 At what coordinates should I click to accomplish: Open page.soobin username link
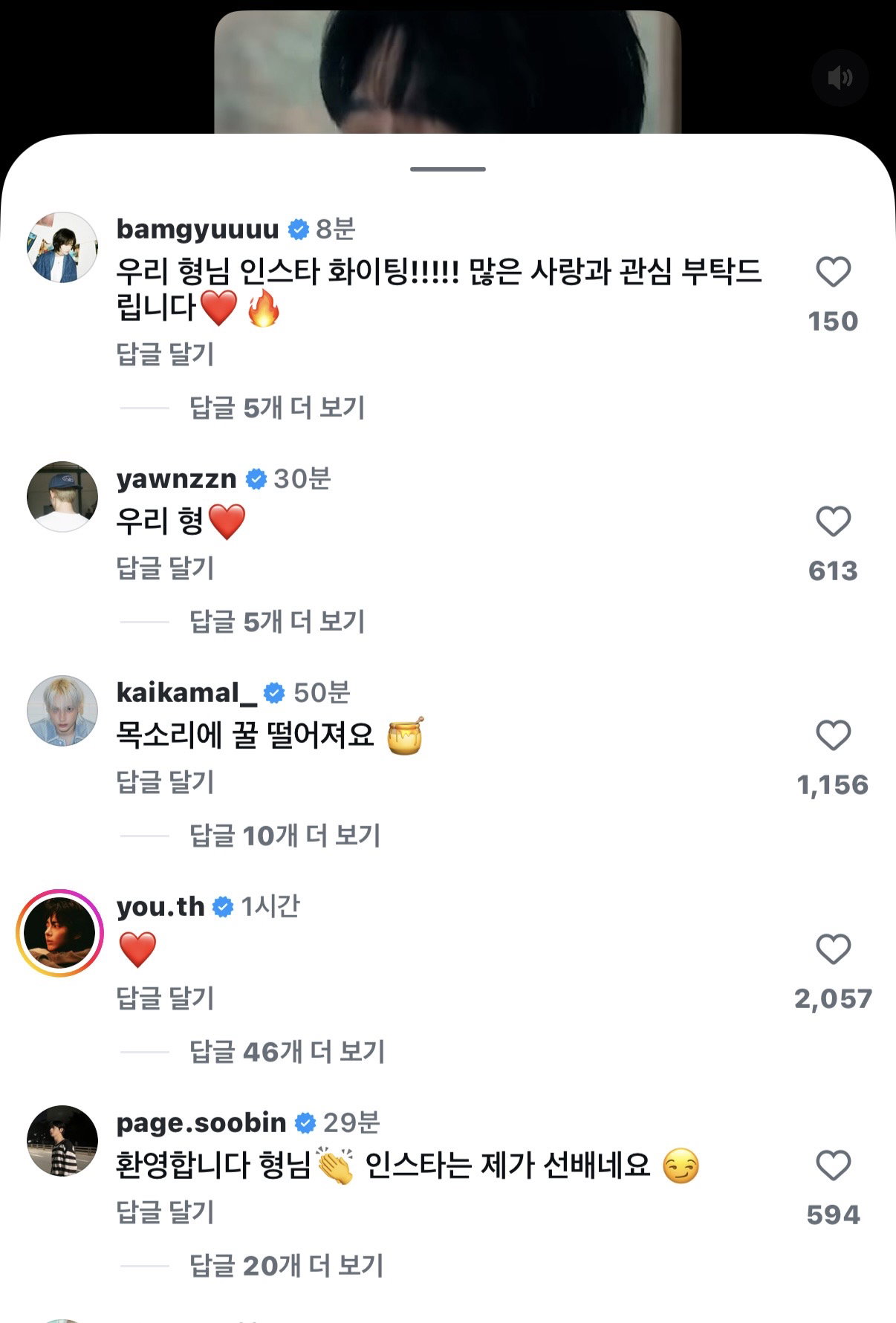(201, 1122)
